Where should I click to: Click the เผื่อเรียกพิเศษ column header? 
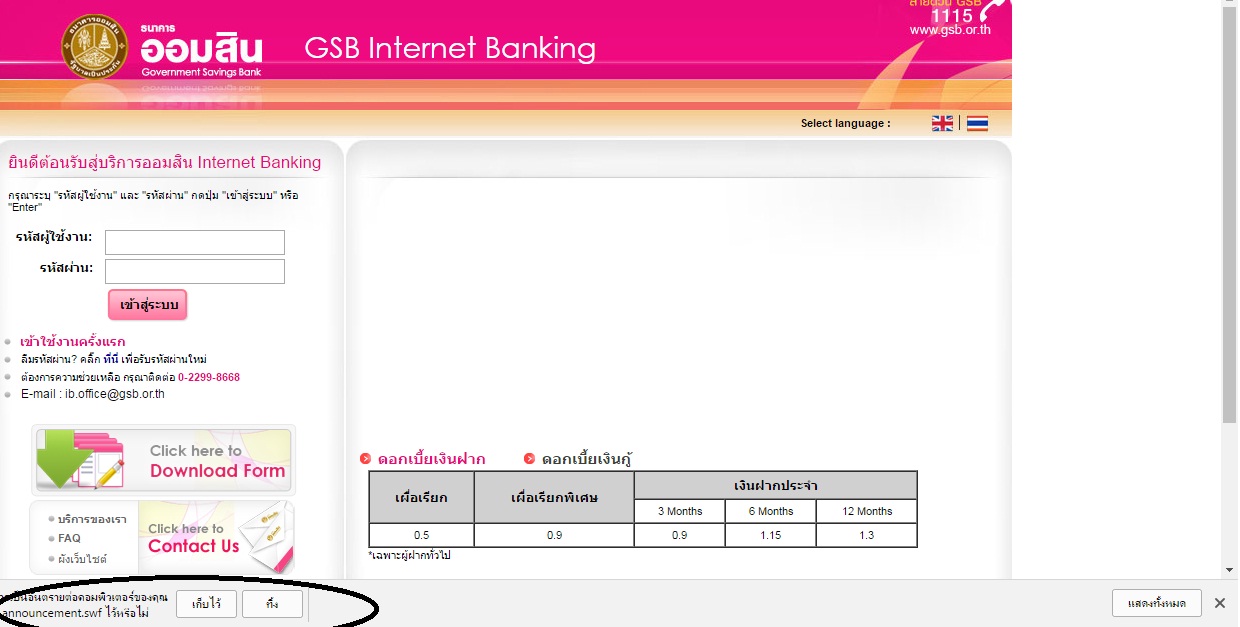click(554, 497)
